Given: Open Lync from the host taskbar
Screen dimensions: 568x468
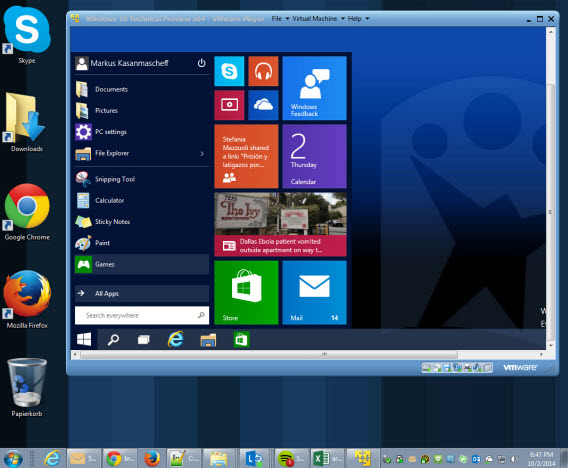Looking at the screenshot, I should 254,459.
